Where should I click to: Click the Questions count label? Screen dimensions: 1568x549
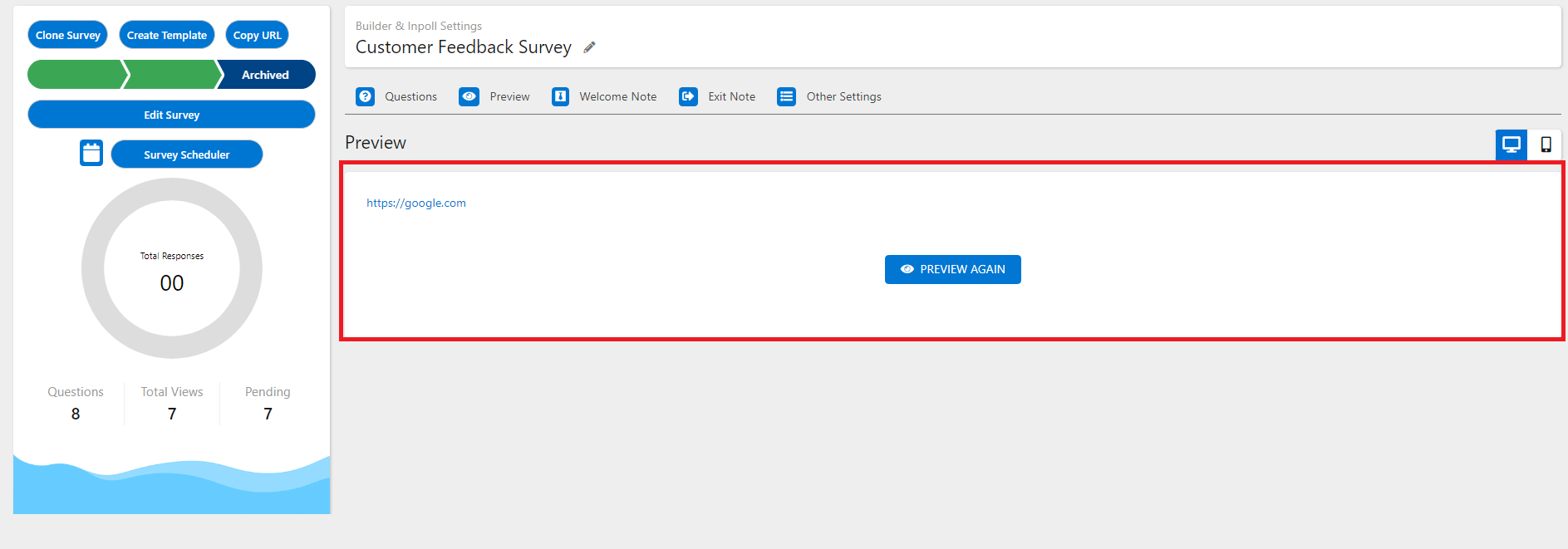(76, 392)
